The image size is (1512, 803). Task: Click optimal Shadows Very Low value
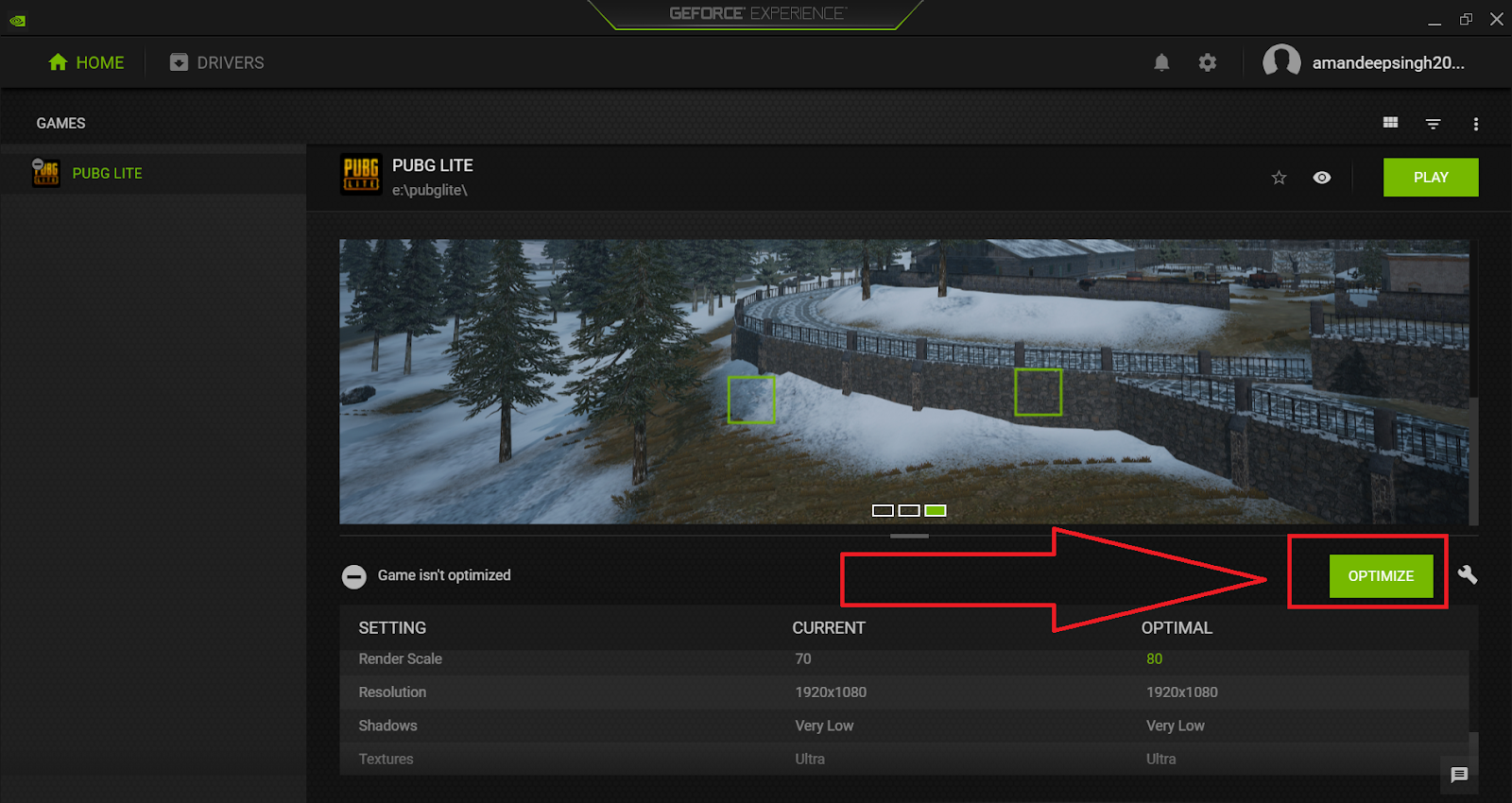click(1175, 726)
